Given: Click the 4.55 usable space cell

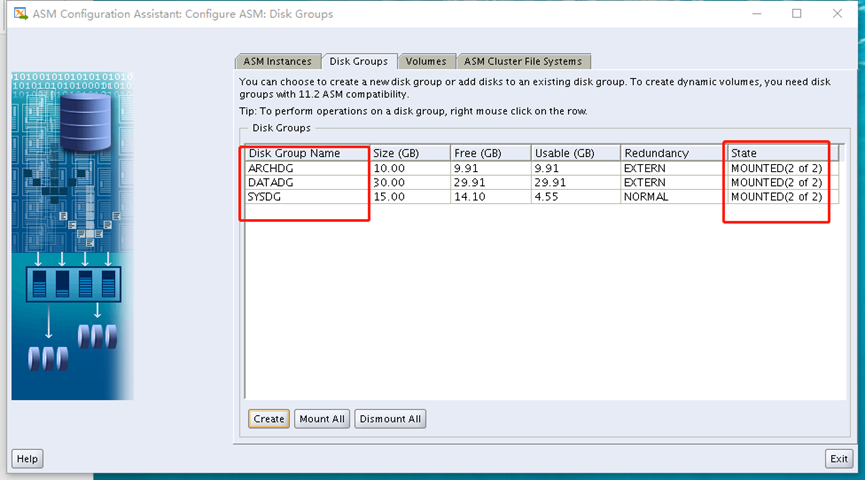Looking at the screenshot, I should click(x=576, y=197).
